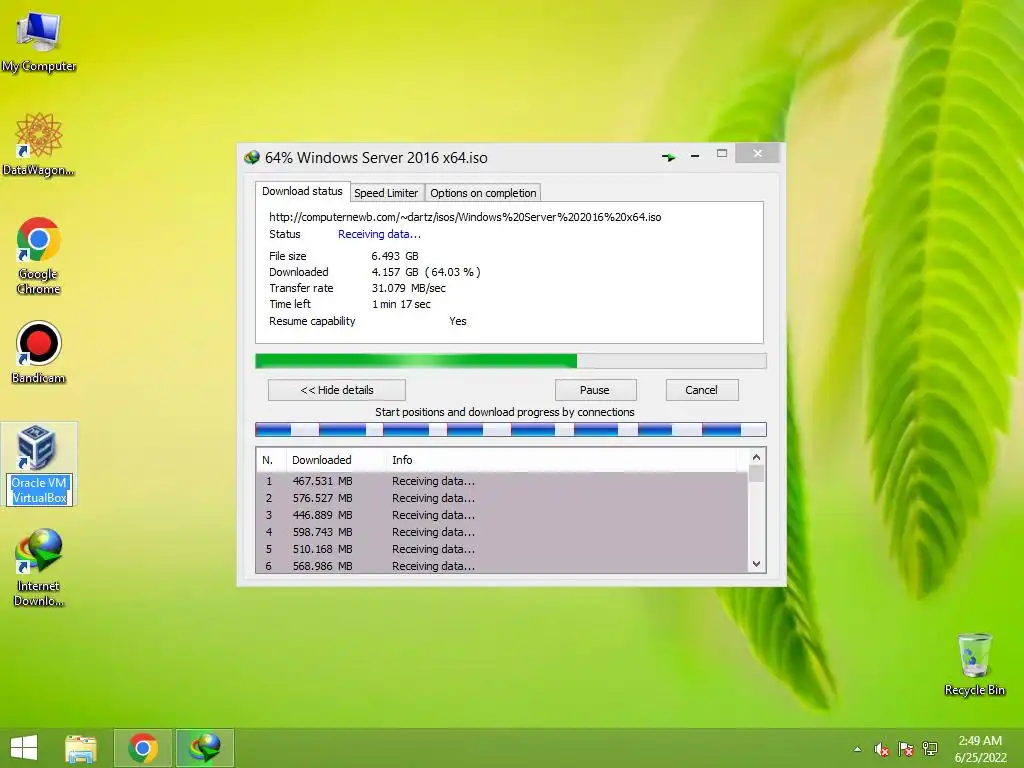
Task: Select connection 6 row with 568.986 MB
Action: 502,566
